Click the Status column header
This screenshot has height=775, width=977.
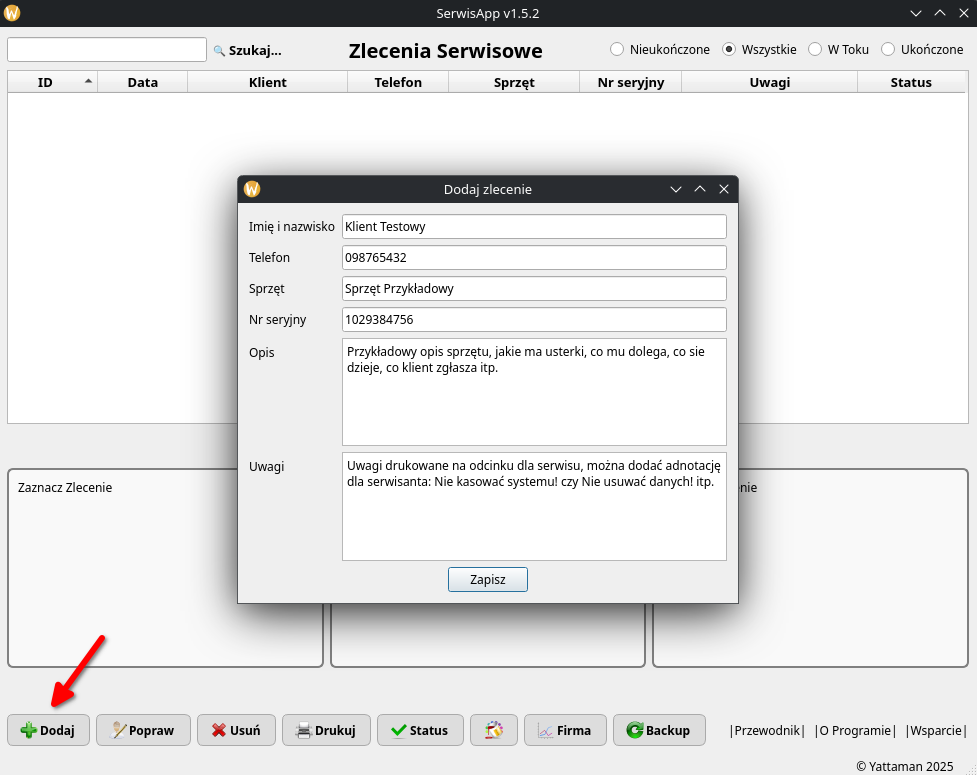click(x=910, y=82)
